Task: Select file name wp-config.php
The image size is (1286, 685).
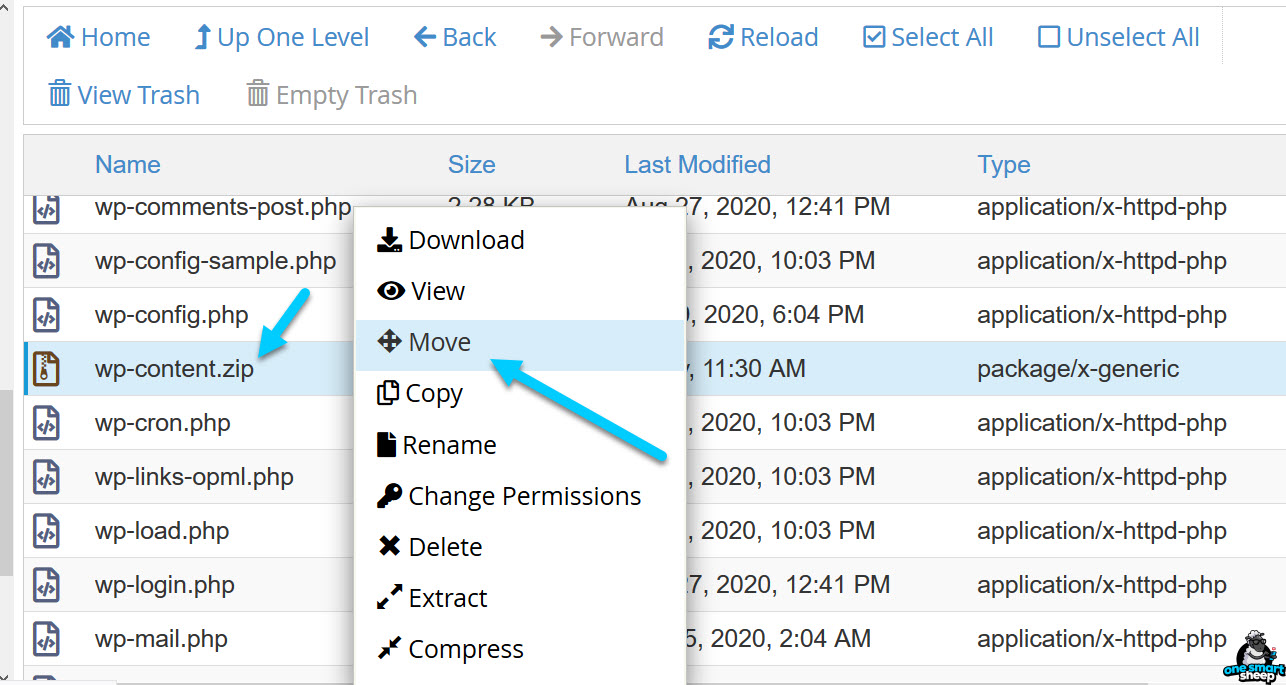Action: coord(171,315)
